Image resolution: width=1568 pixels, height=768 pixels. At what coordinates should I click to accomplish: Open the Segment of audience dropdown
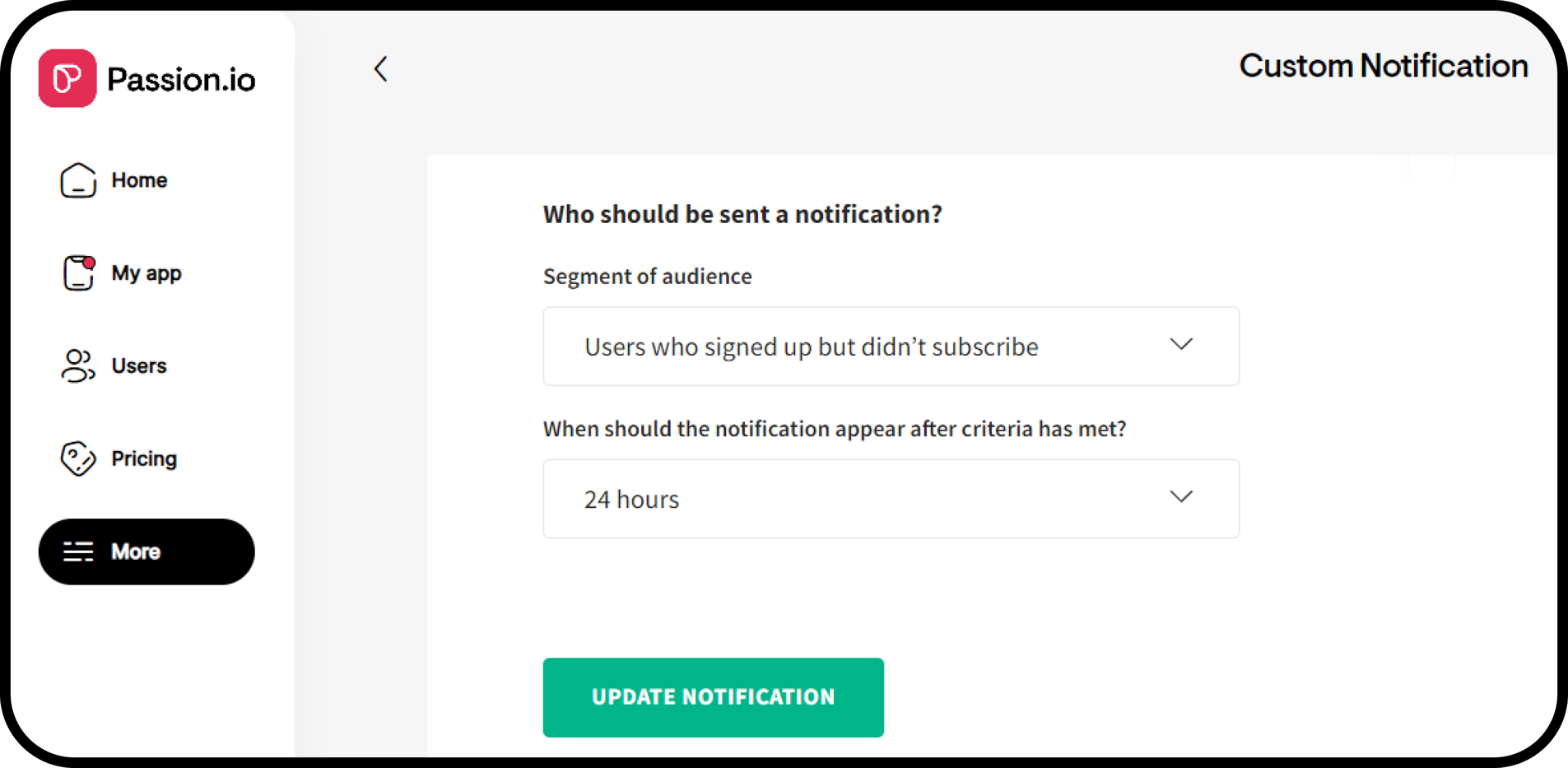(x=891, y=346)
